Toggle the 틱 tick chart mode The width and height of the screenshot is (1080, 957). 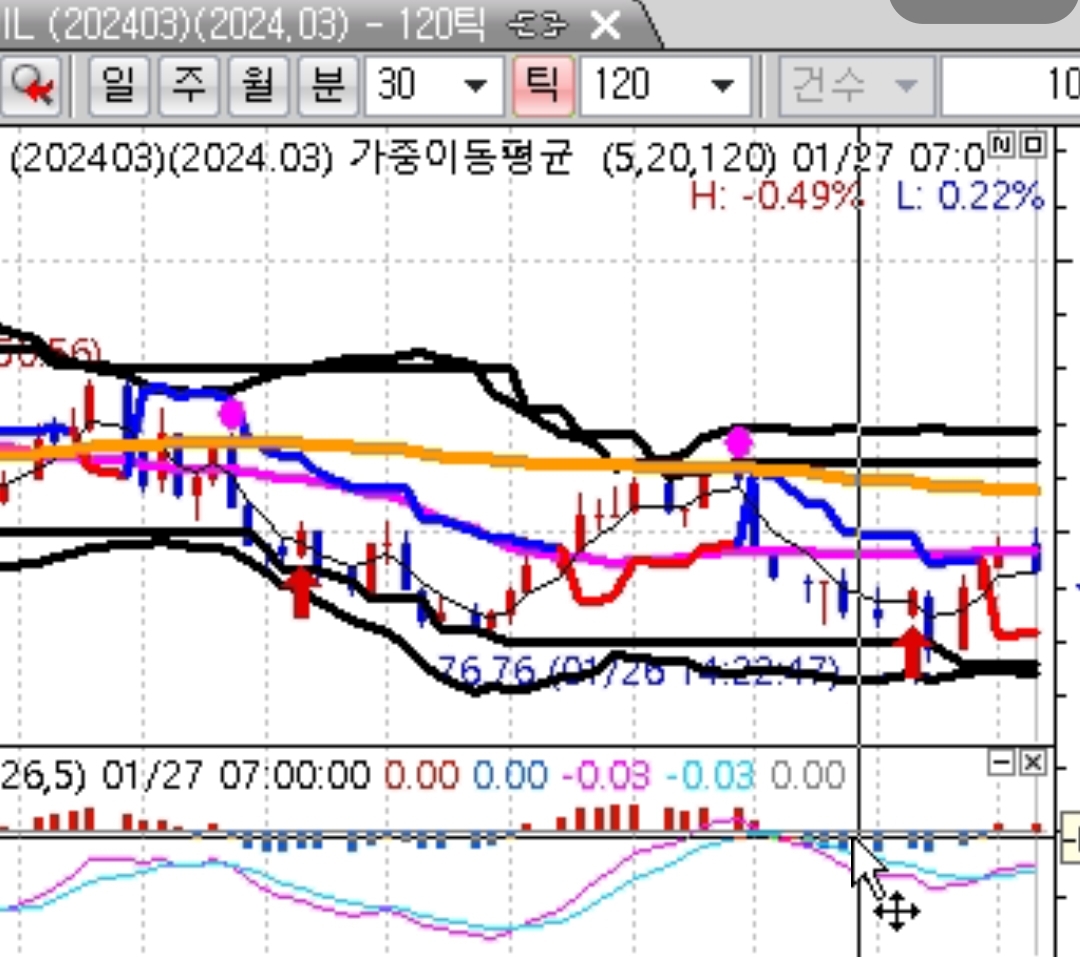tap(541, 87)
